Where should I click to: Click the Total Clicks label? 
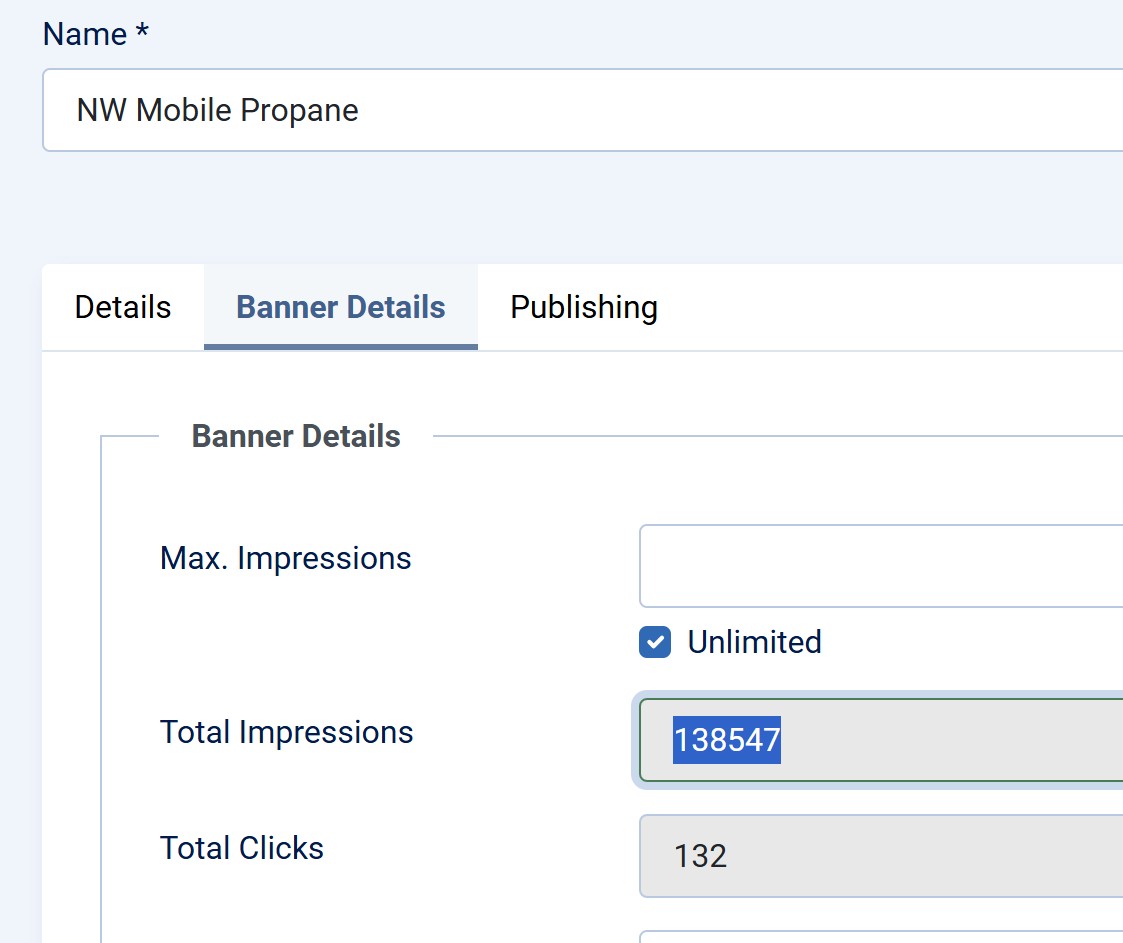242,848
